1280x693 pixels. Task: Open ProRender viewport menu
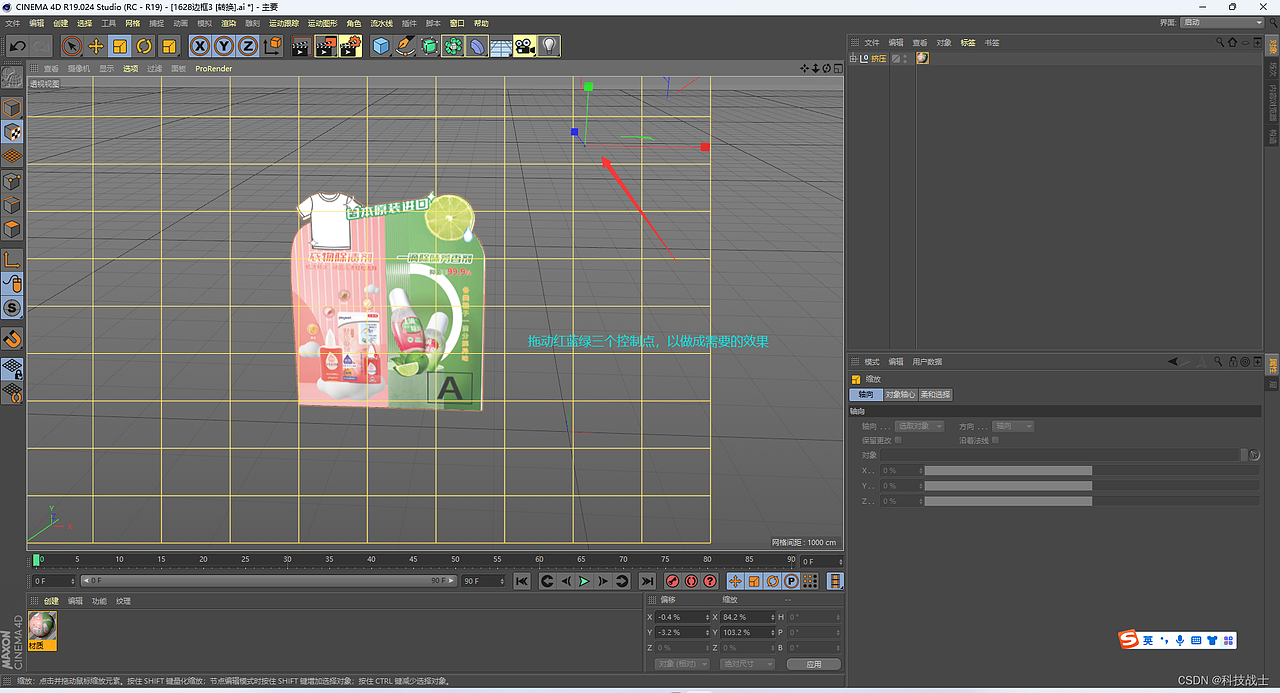click(x=214, y=68)
